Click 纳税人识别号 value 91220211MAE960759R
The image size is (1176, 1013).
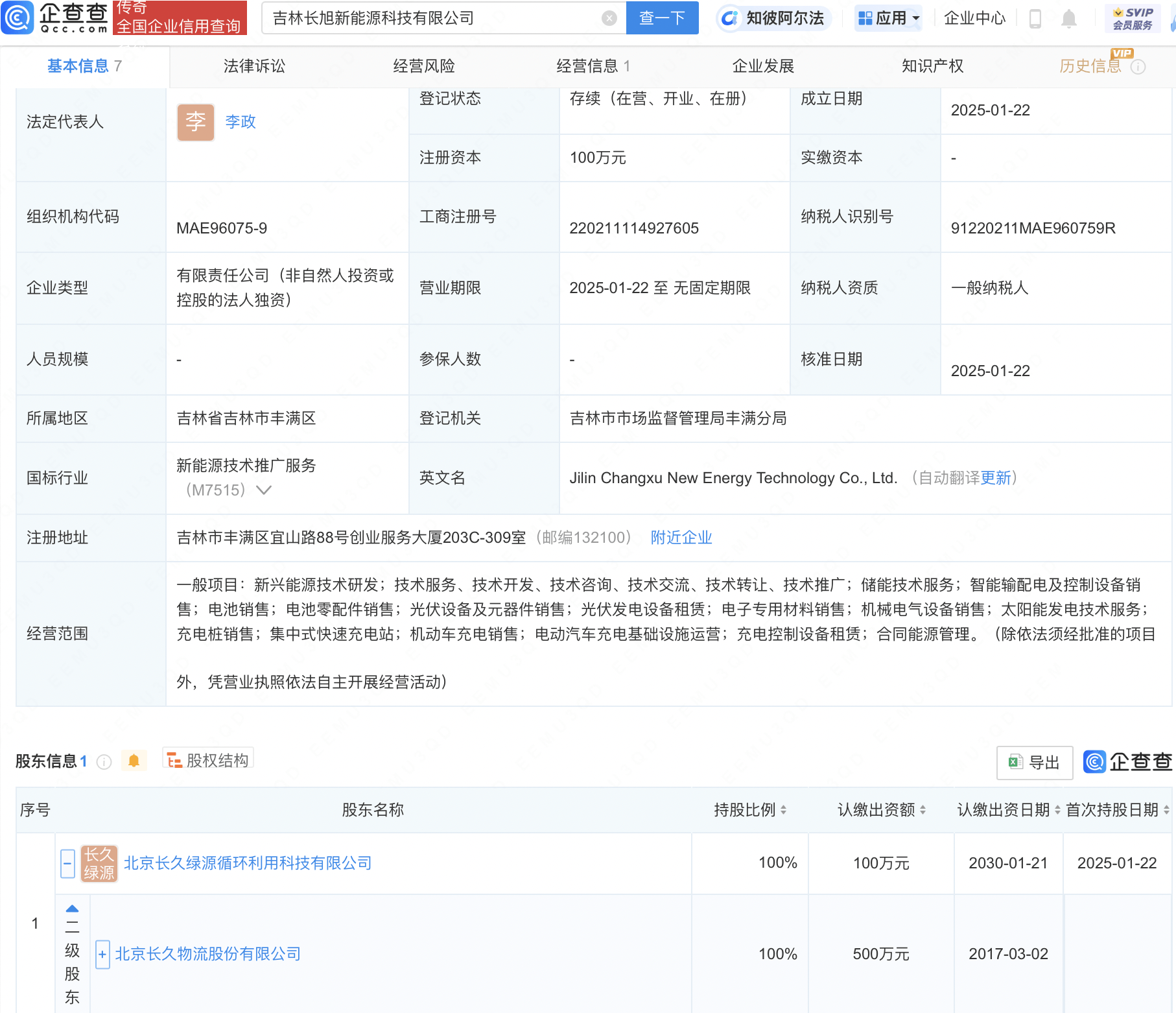pos(1033,228)
